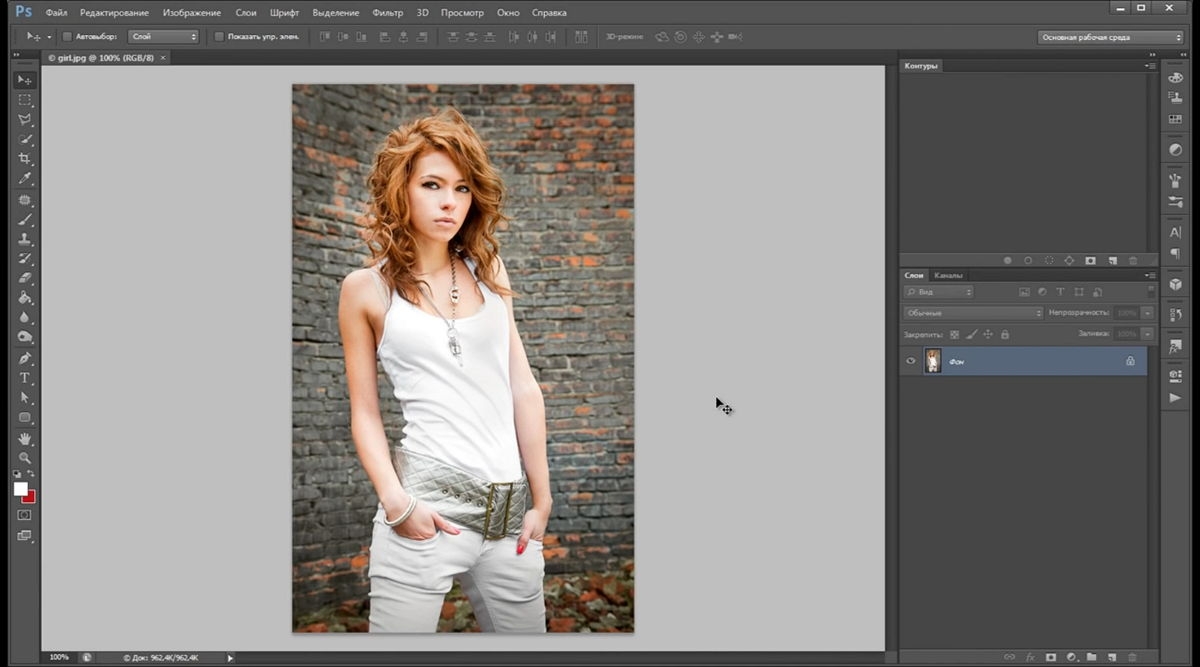The height and width of the screenshot is (667, 1200).
Task: Select the Horizontal Type tool
Action: click(x=25, y=378)
